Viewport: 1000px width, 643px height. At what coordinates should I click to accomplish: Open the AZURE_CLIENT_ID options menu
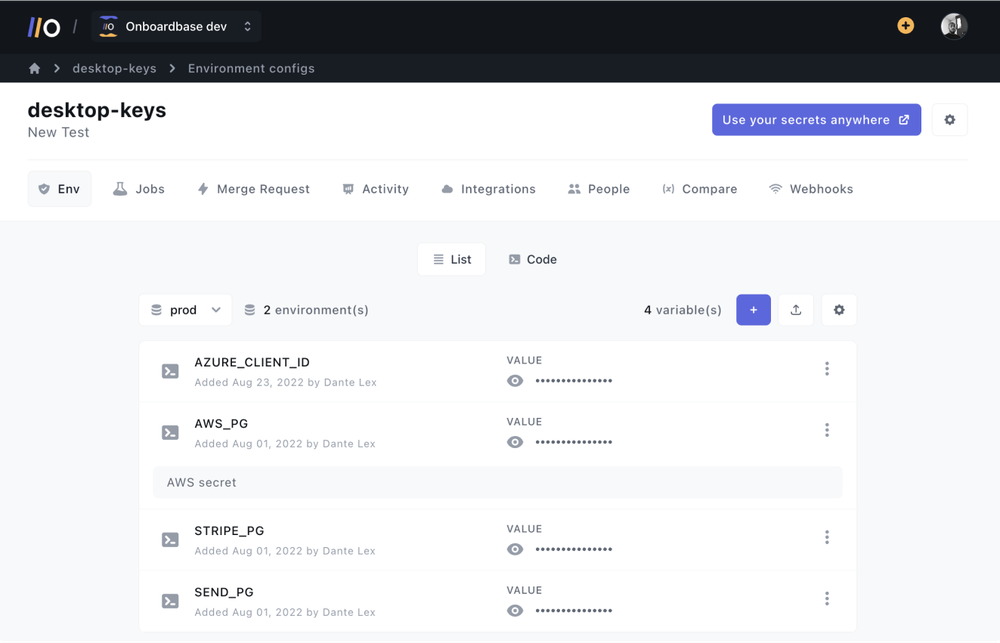[x=827, y=368]
